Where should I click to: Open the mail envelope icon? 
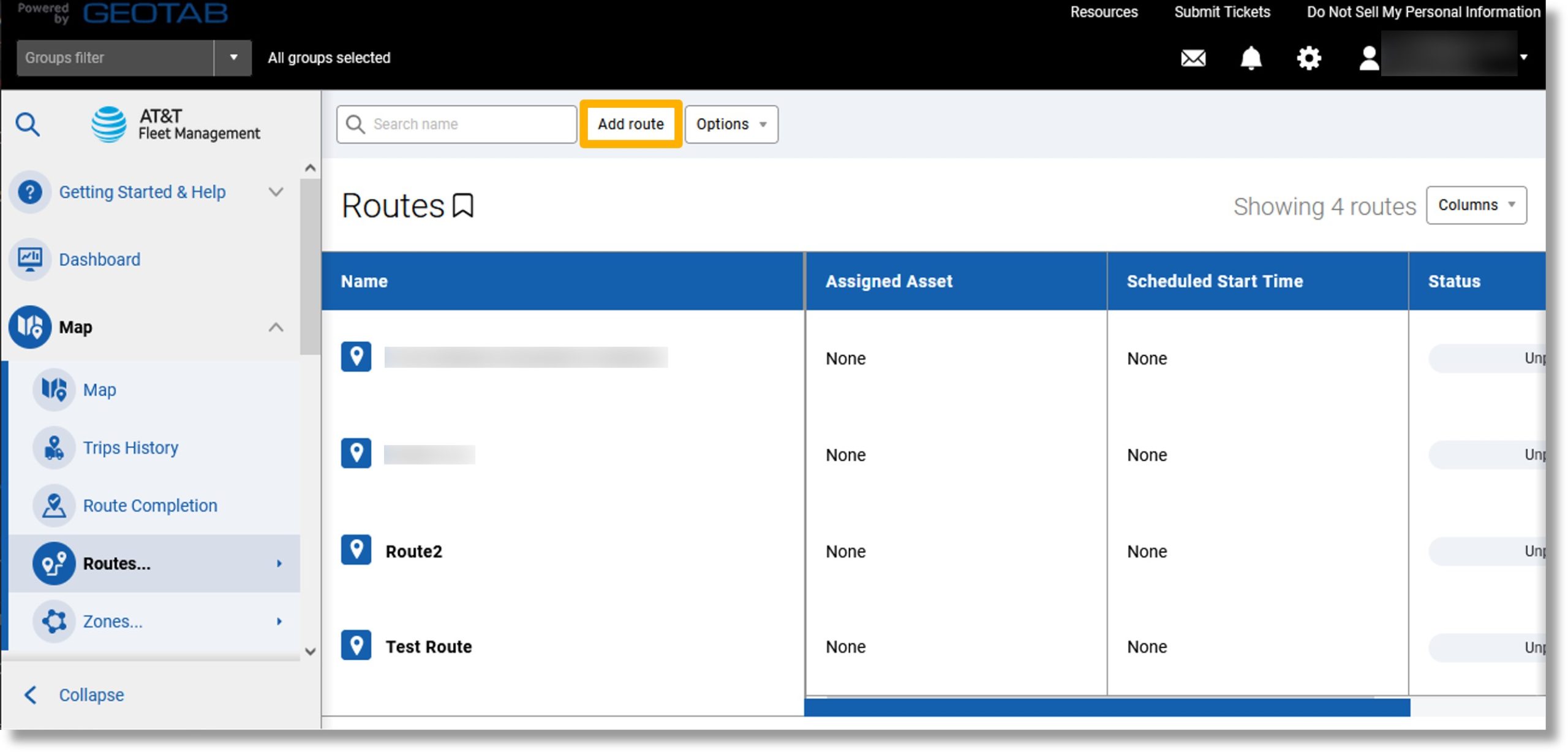[1193, 58]
